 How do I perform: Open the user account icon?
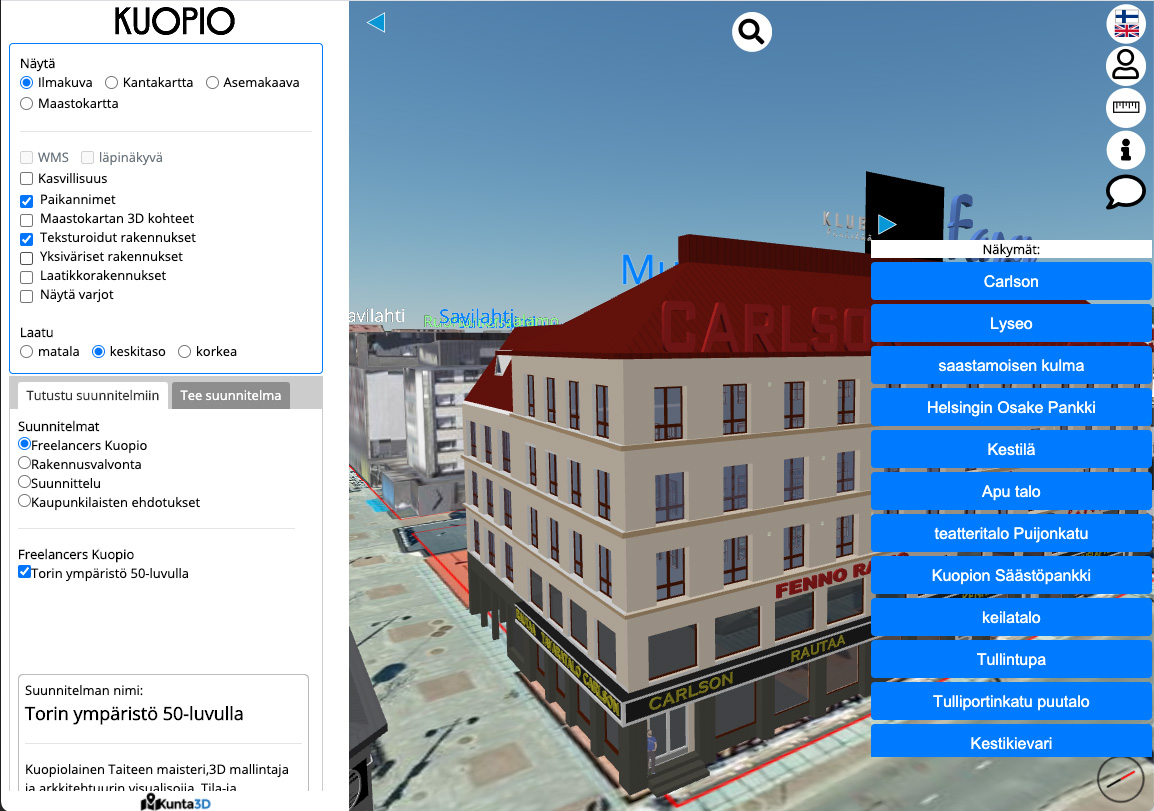pos(1125,65)
